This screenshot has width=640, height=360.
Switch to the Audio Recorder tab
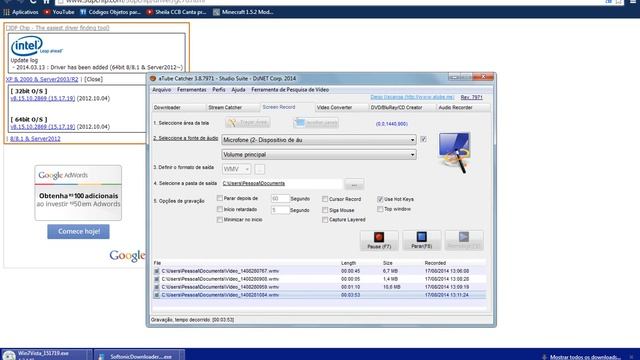(463, 107)
